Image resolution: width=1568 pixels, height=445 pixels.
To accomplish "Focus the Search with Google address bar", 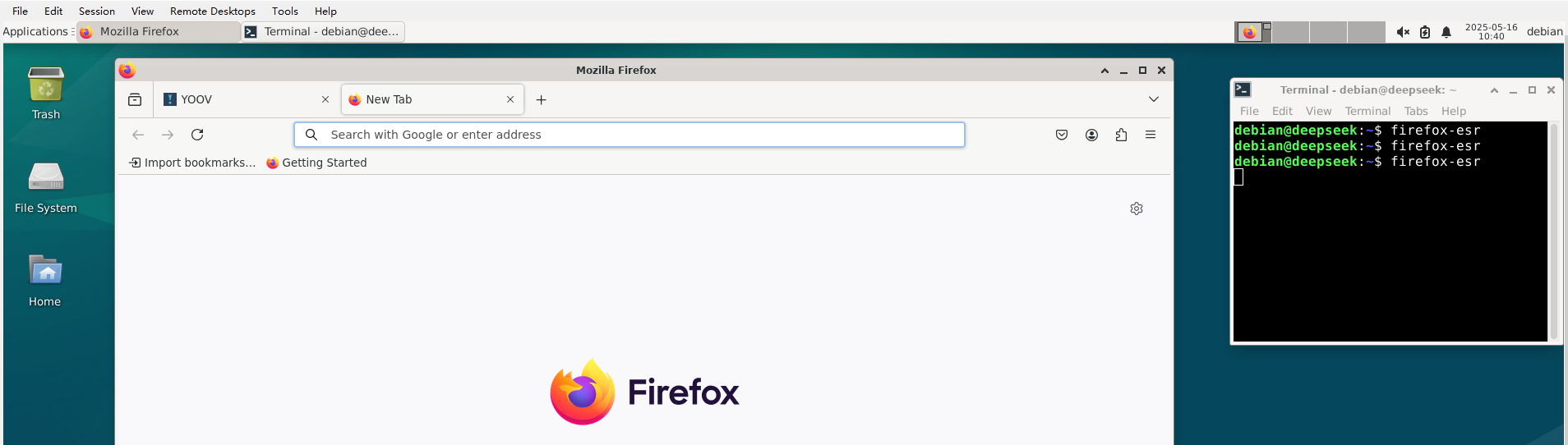I will [x=630, y=135].
